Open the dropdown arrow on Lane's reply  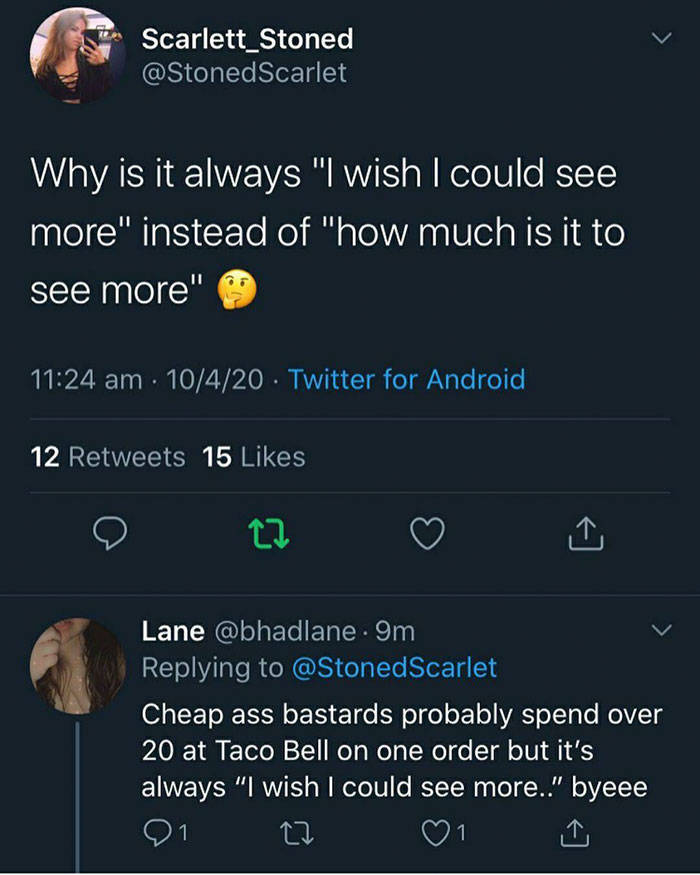660,632
